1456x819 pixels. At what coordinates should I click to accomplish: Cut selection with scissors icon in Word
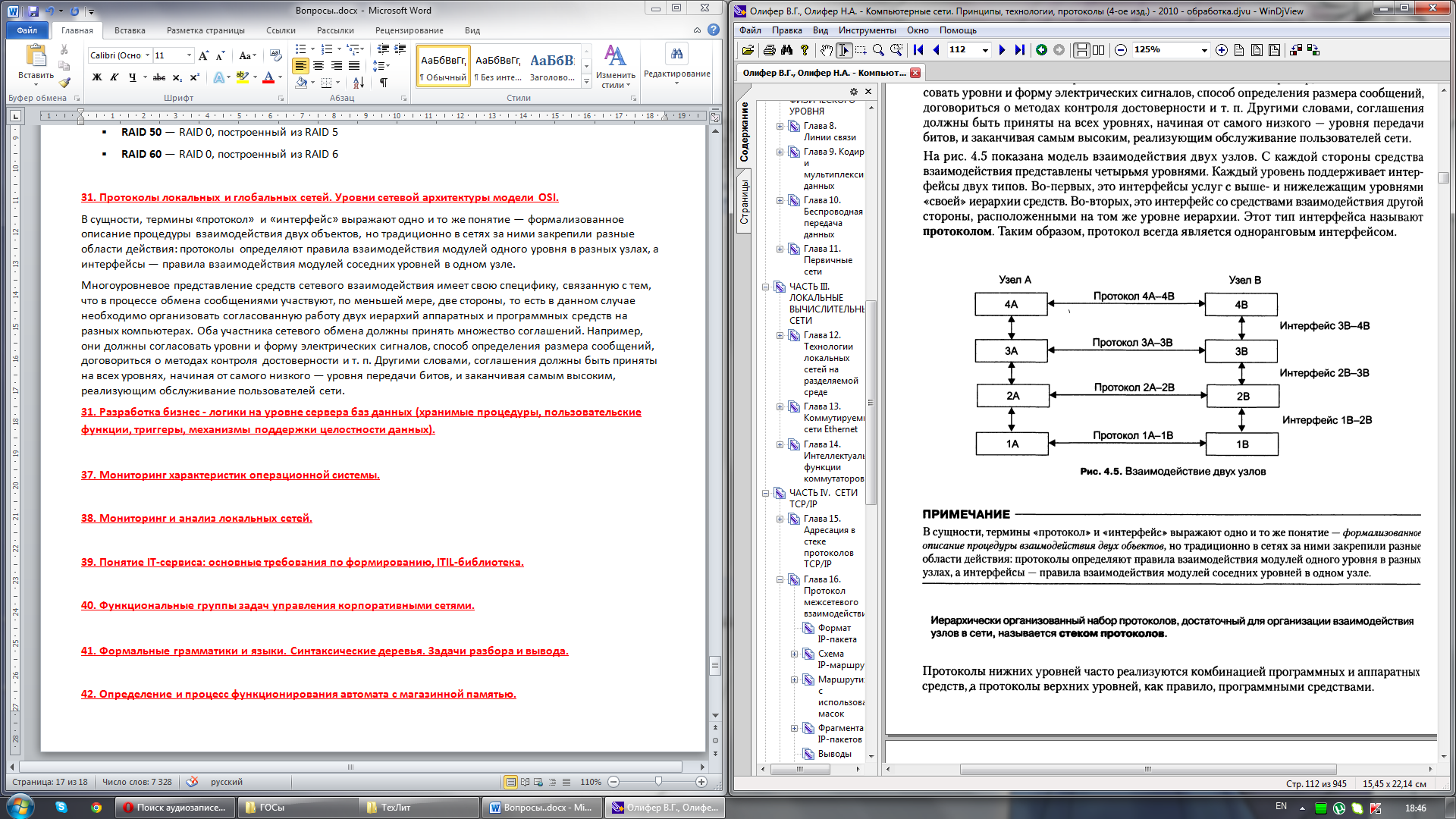coord(64,49)
